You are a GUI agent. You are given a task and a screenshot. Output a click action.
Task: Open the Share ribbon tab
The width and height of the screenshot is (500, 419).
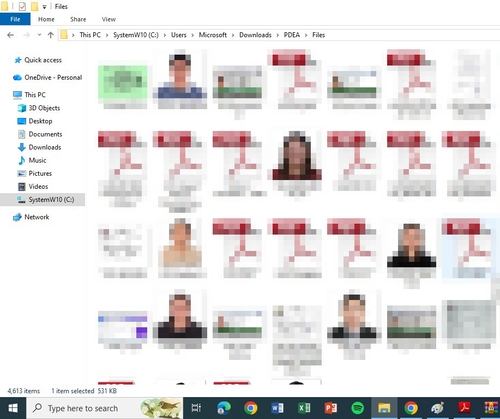pos(78,19)
